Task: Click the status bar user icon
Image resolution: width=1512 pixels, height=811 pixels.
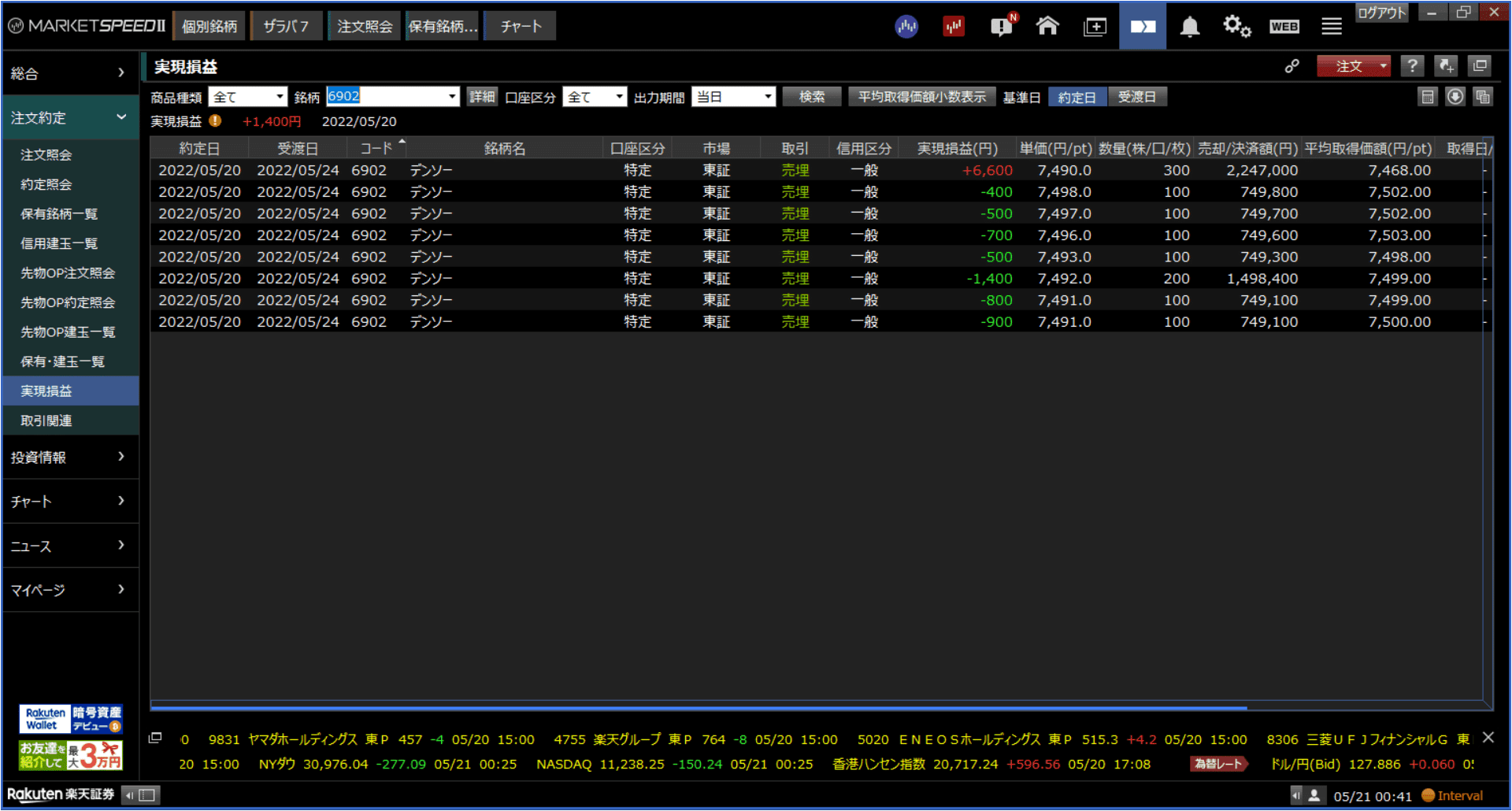Action: [1314, 795]
